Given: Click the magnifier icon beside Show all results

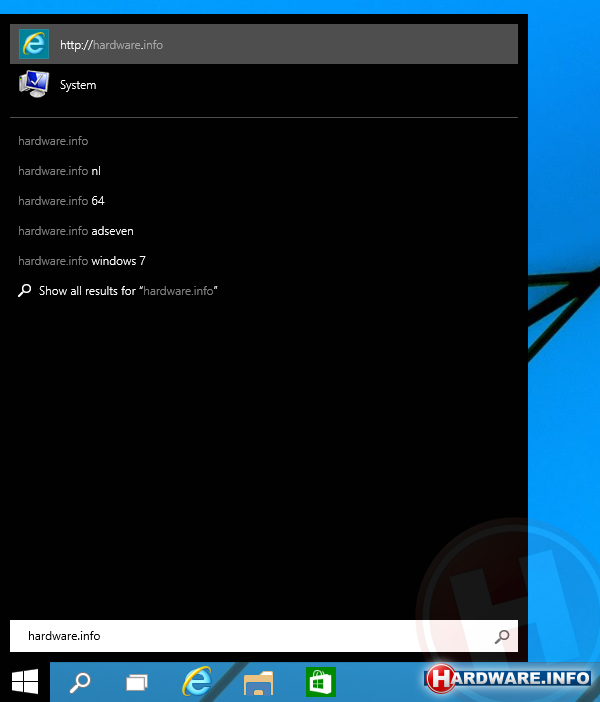Looking at the screenshot, I should click(25, 291).
